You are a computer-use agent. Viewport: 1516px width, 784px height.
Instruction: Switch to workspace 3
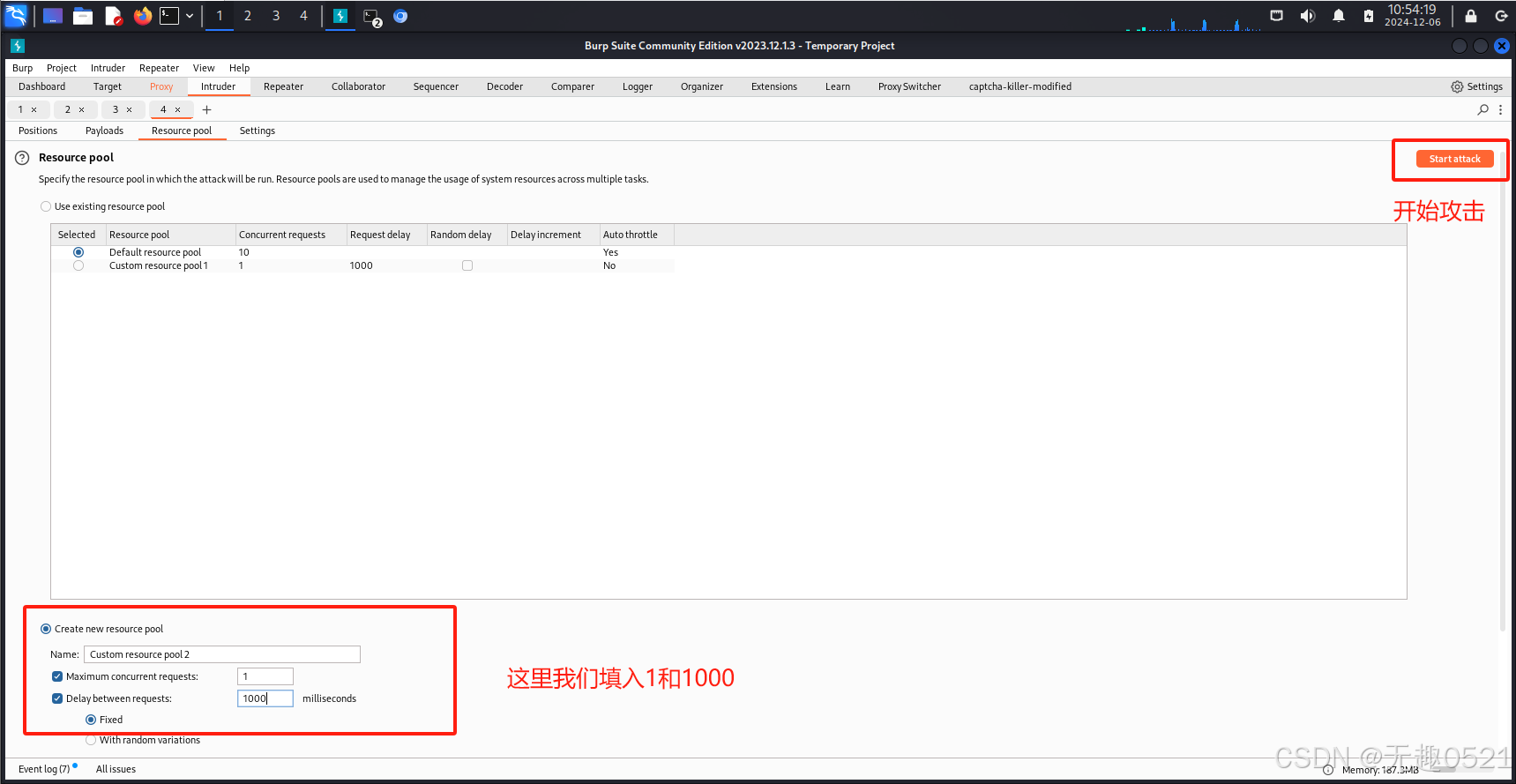(276, 16)
